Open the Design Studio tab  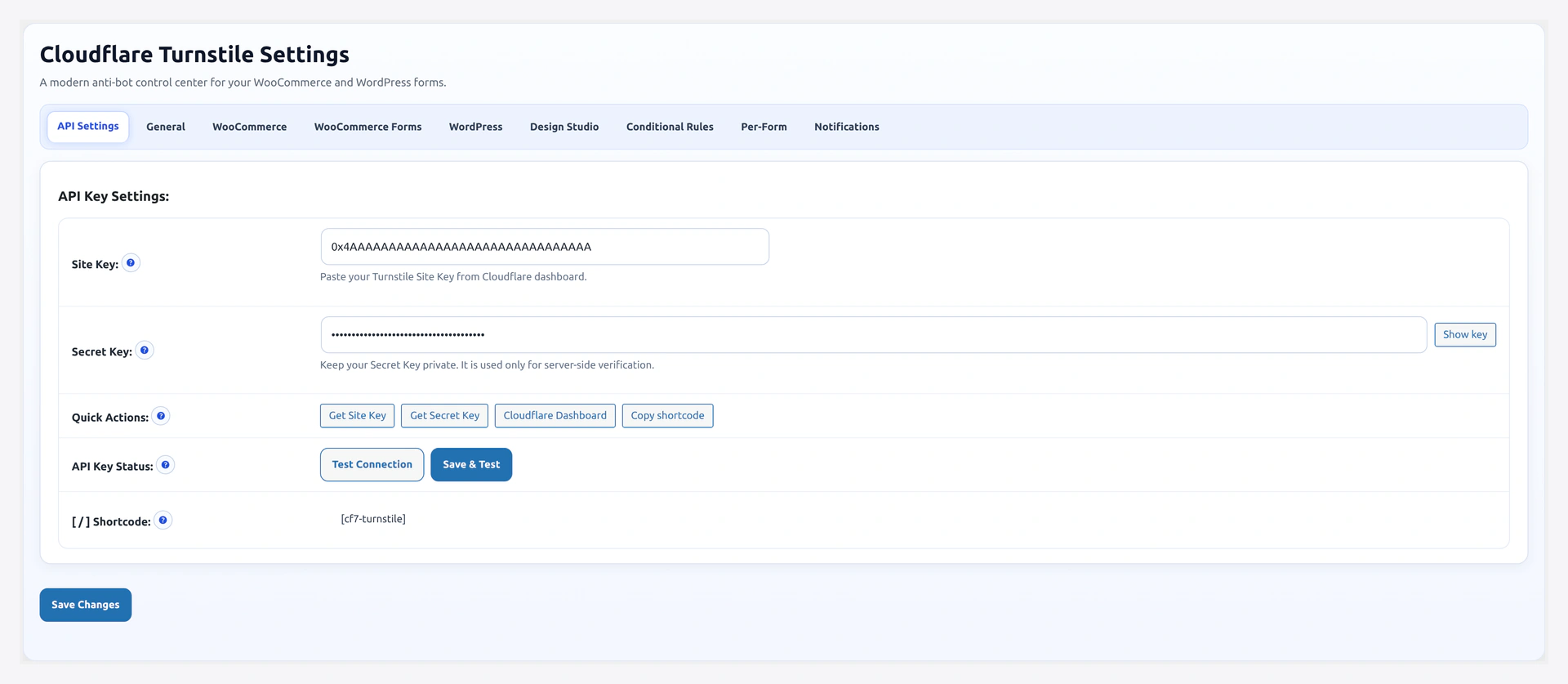pos(564,127)
